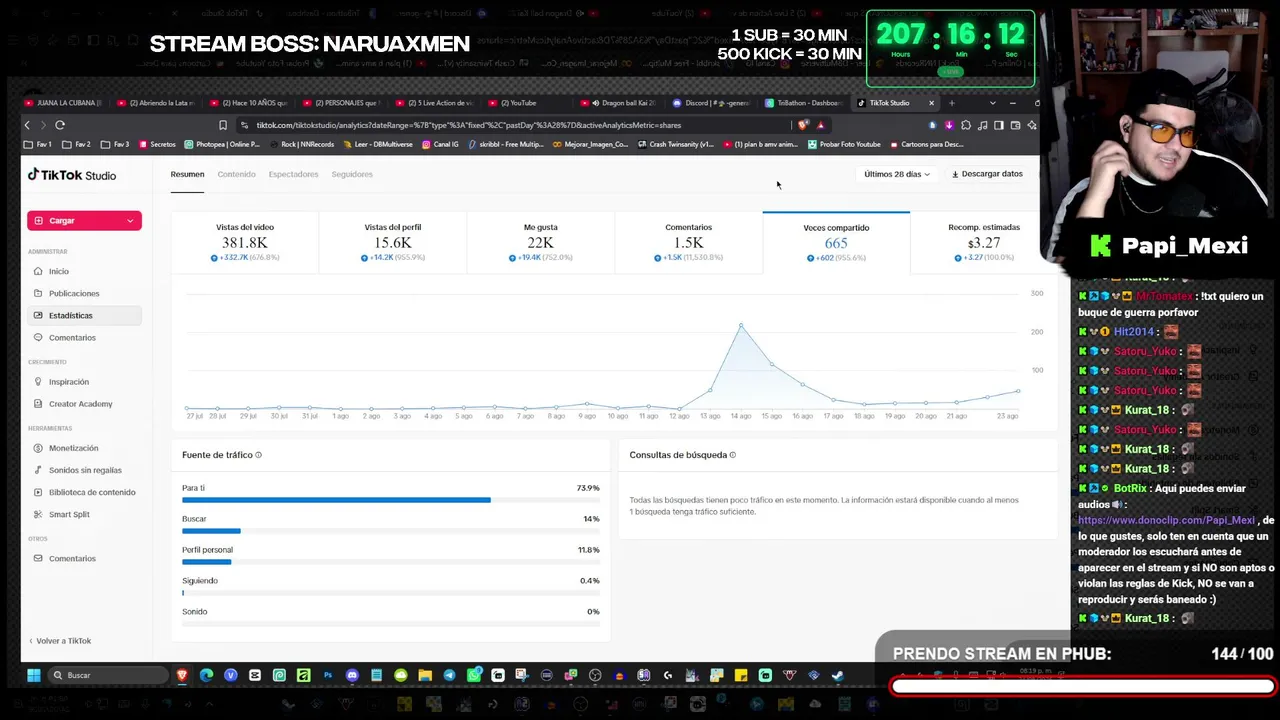This screenshot has width=1280, height=720.
Task: Click the 14 ago peak point on chart
Action: [x=741, y=325]
